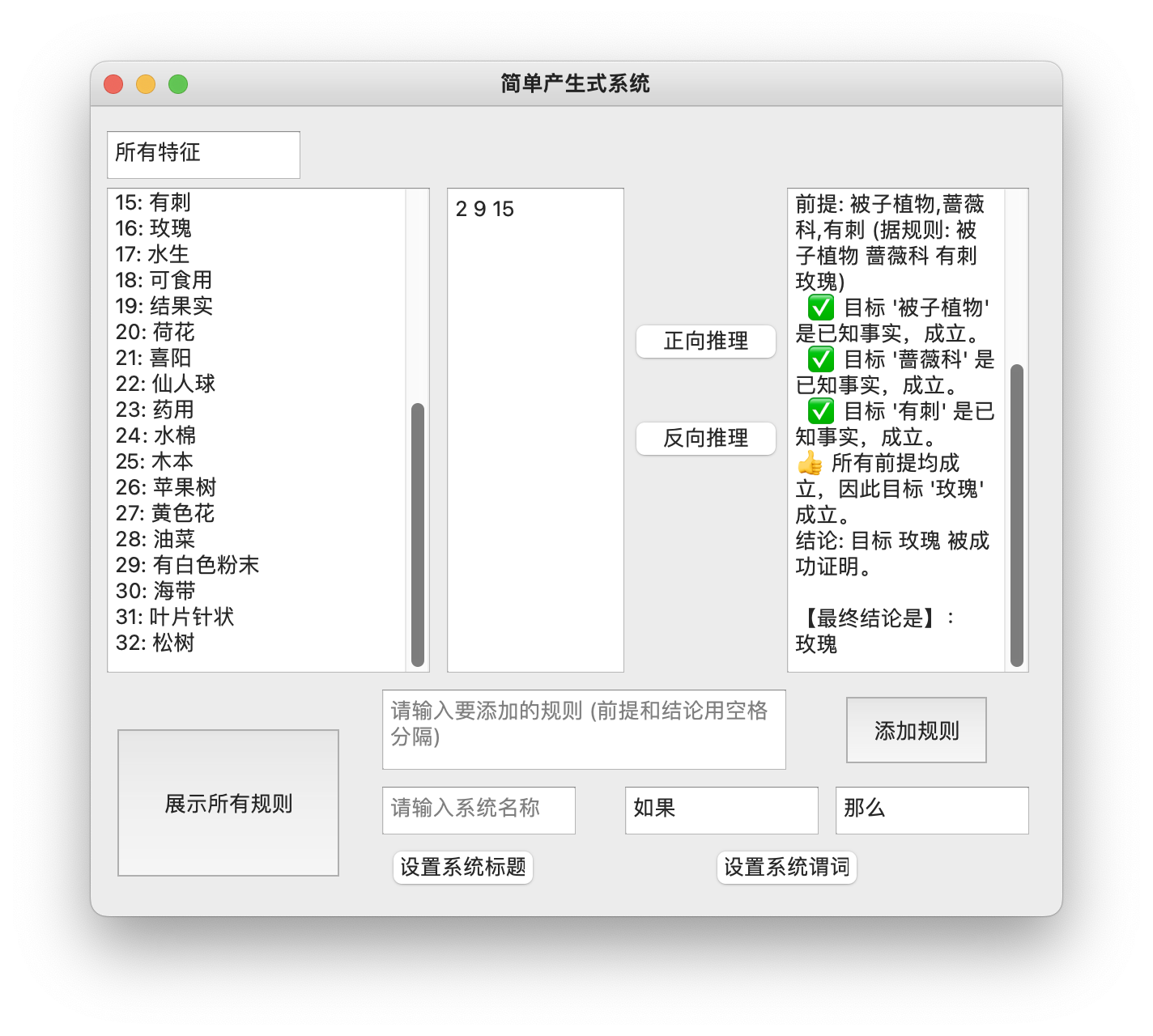1153x1036 pixels.
Task: Click the feature list scrollbar thumb
Action: point(418,534)
